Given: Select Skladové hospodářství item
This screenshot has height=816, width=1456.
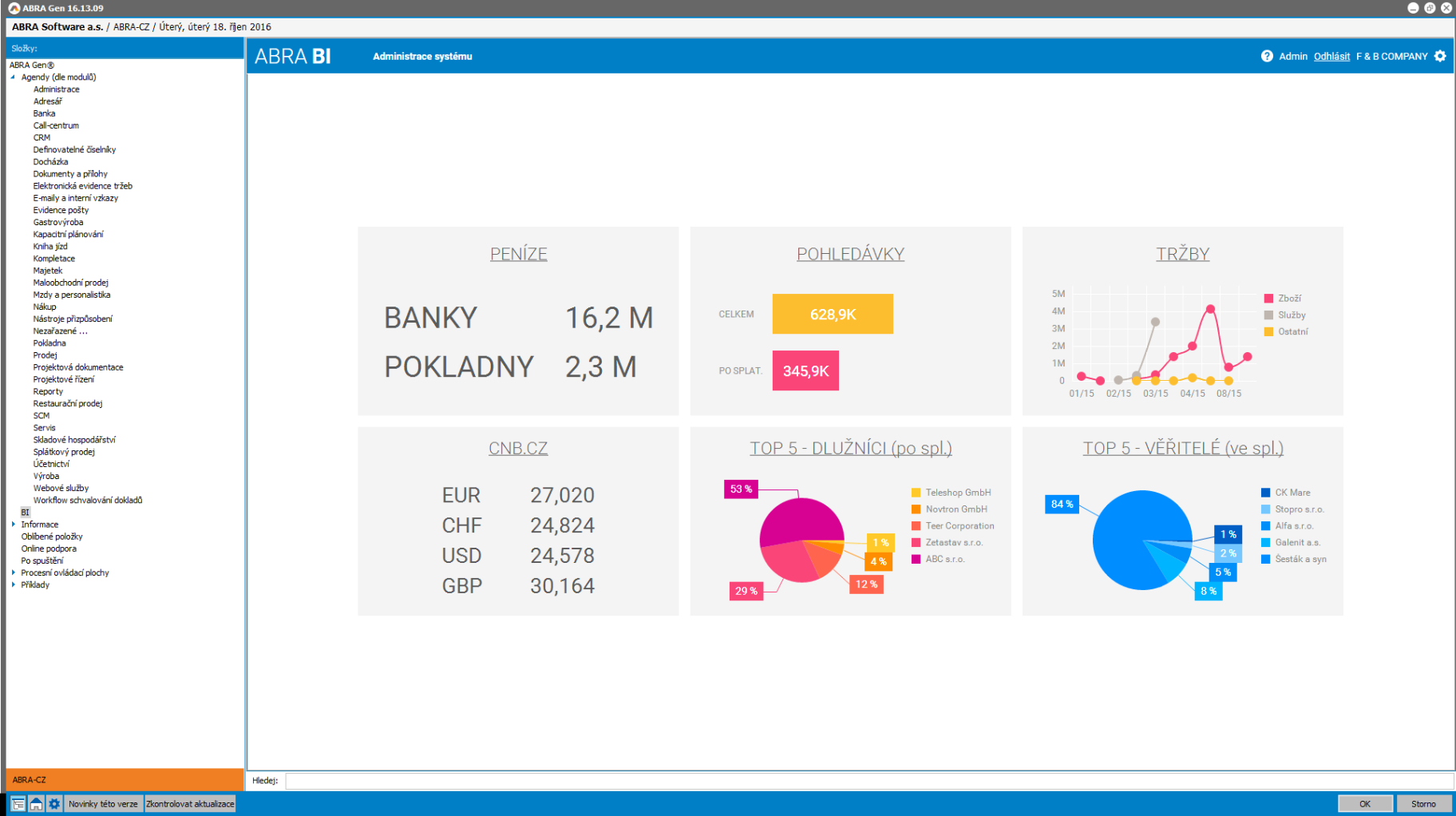Looking at the screenshot, I should pyautogui.click(x=74, y=440).
